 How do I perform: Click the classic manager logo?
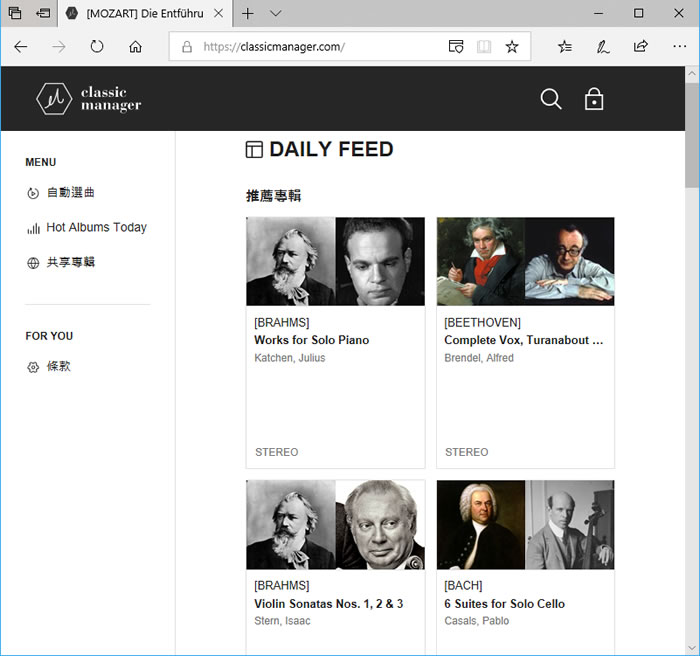click(88, 99)
